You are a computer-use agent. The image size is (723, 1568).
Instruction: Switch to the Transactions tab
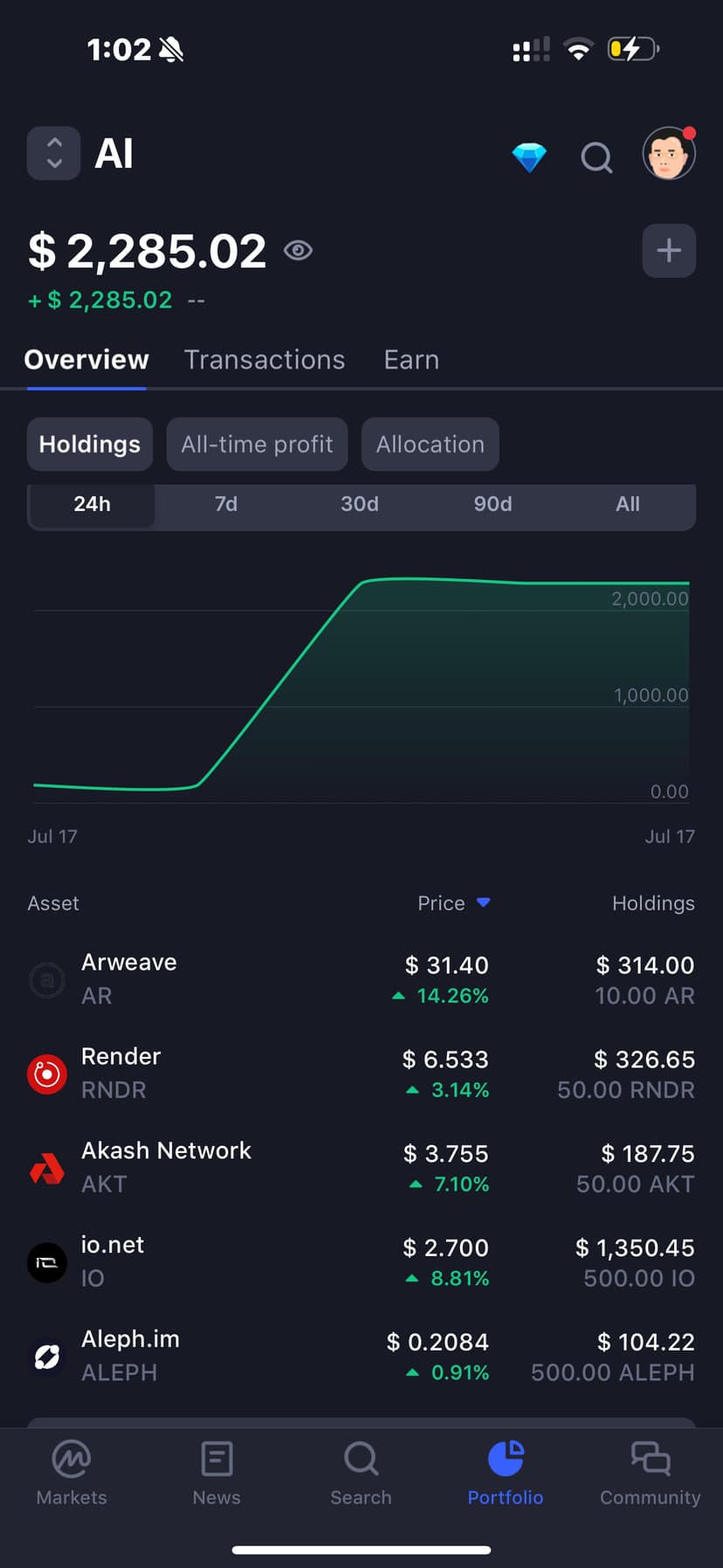(265, 360)
